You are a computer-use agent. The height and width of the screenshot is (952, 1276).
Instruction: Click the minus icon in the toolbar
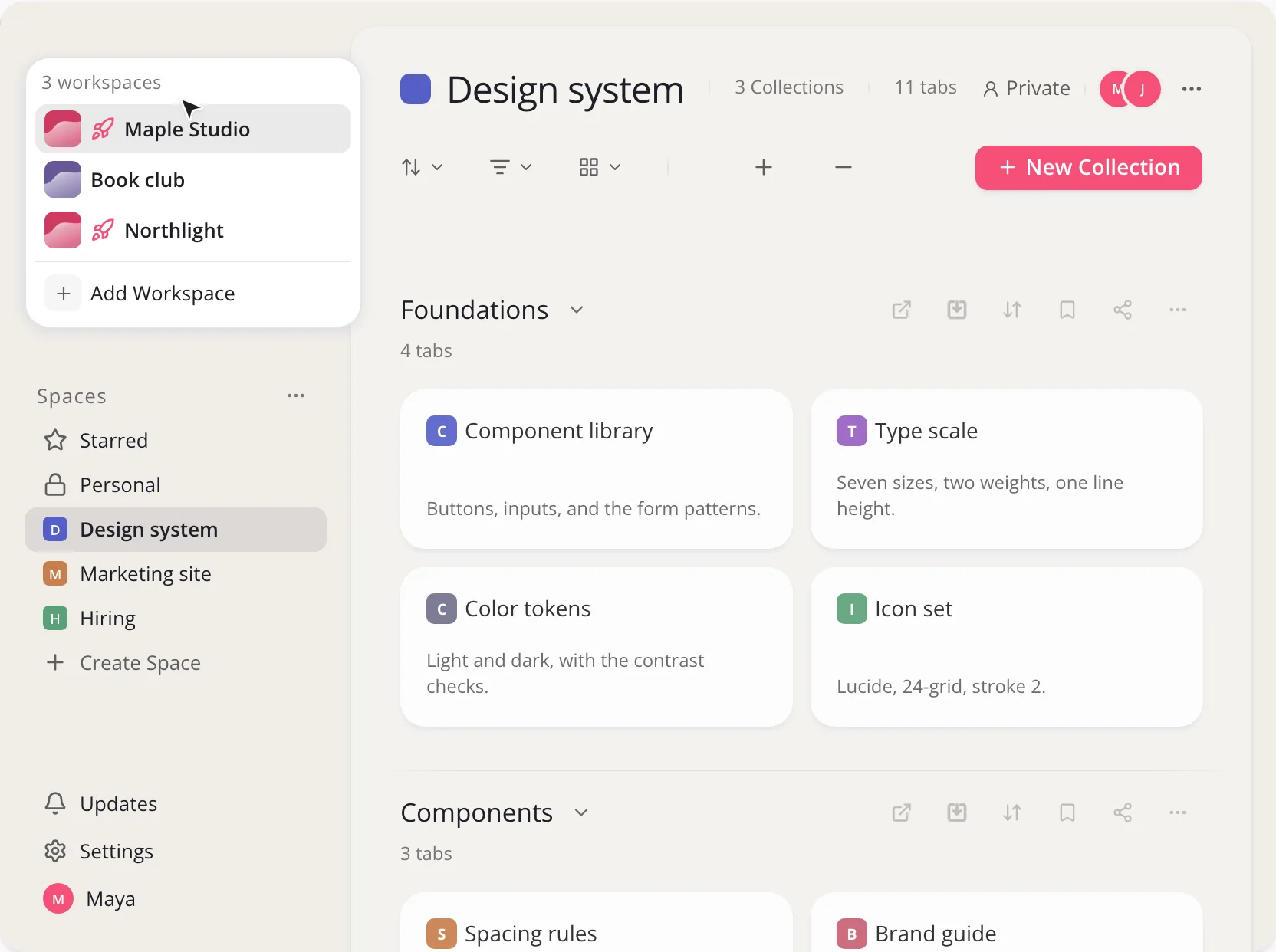coord(844,167)
